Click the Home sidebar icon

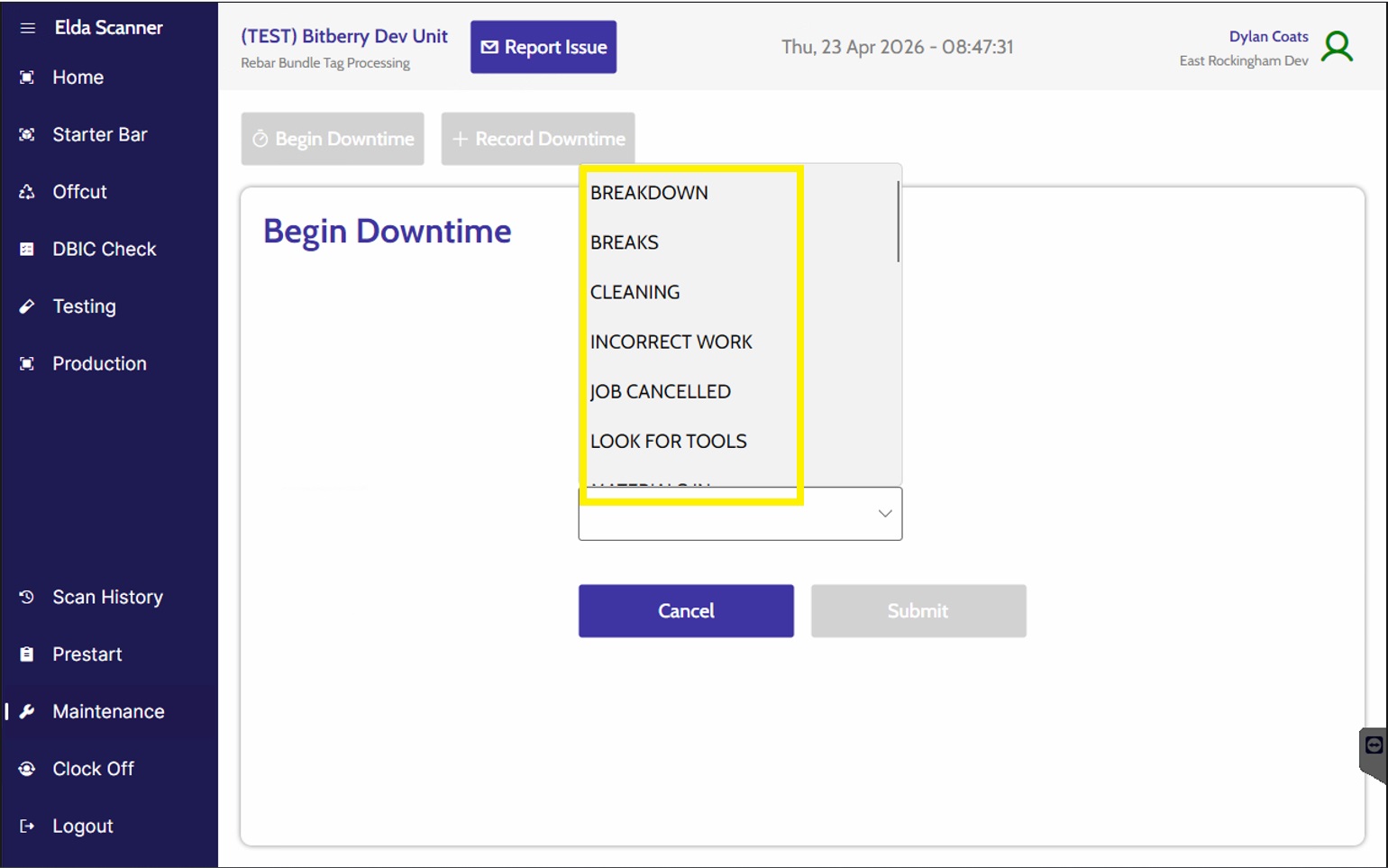coord(27,78)
